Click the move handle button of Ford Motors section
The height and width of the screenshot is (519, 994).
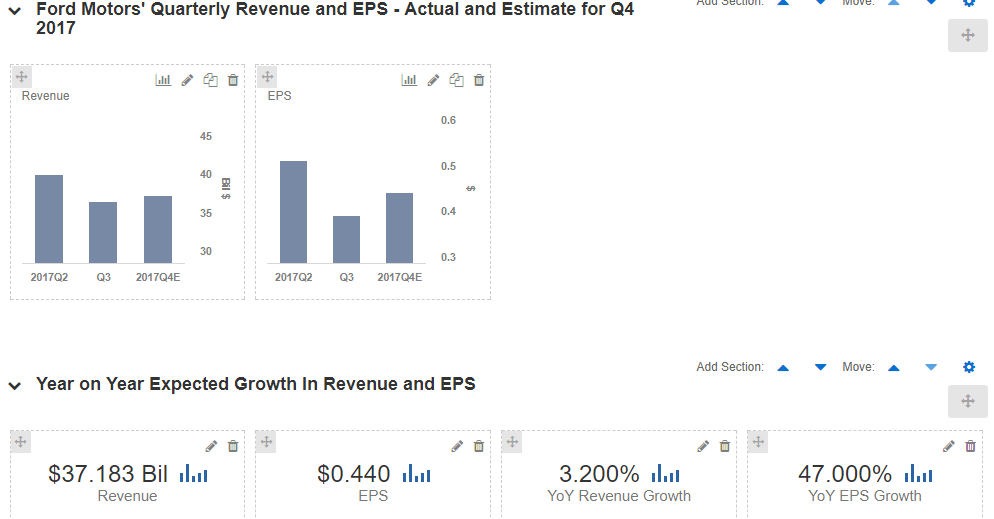click(967, 35)
